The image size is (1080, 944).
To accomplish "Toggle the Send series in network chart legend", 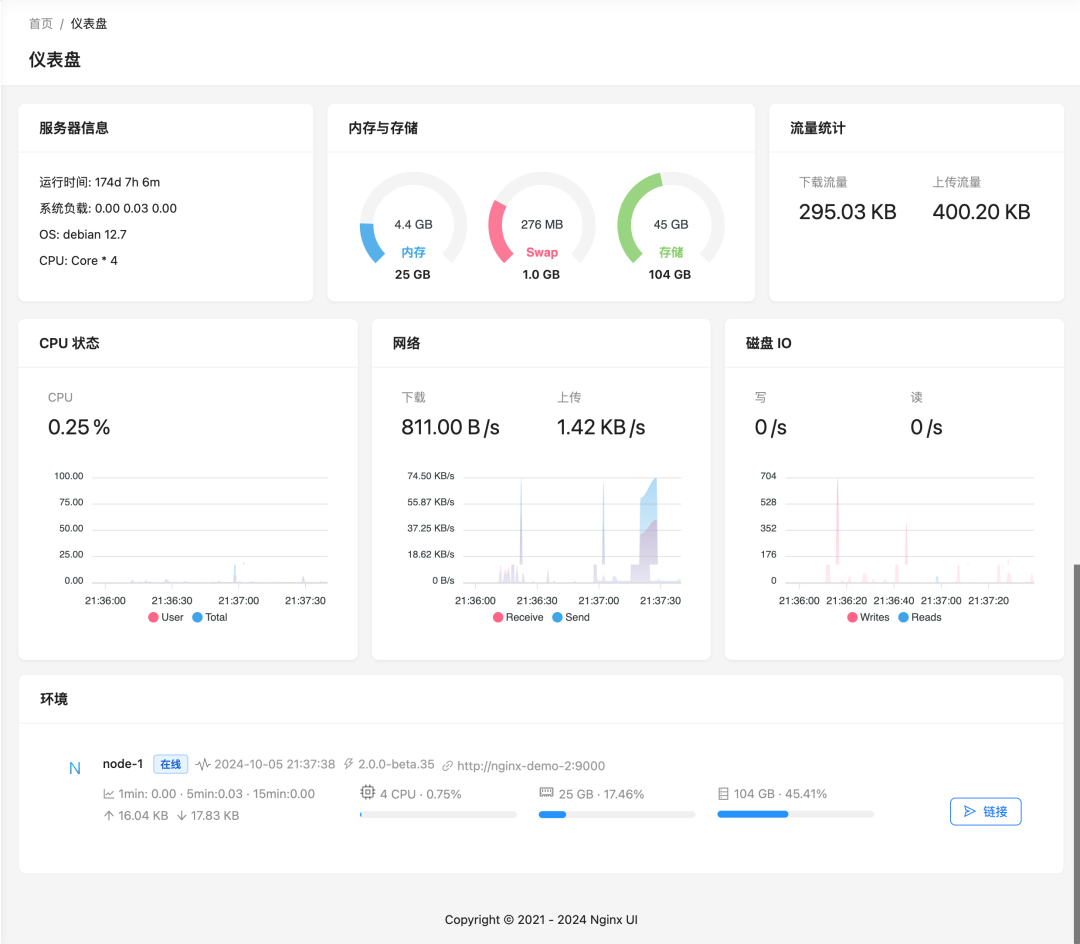I will [x=571, y=617].
